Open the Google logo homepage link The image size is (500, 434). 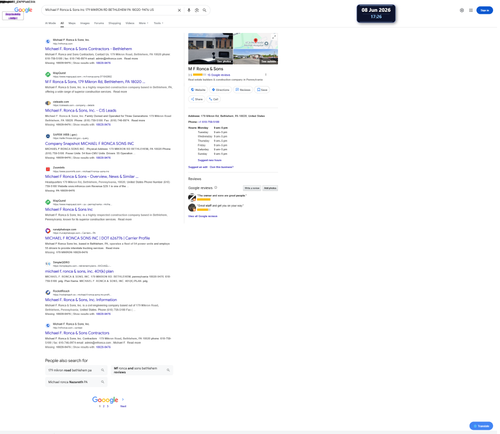click(23, 10)
